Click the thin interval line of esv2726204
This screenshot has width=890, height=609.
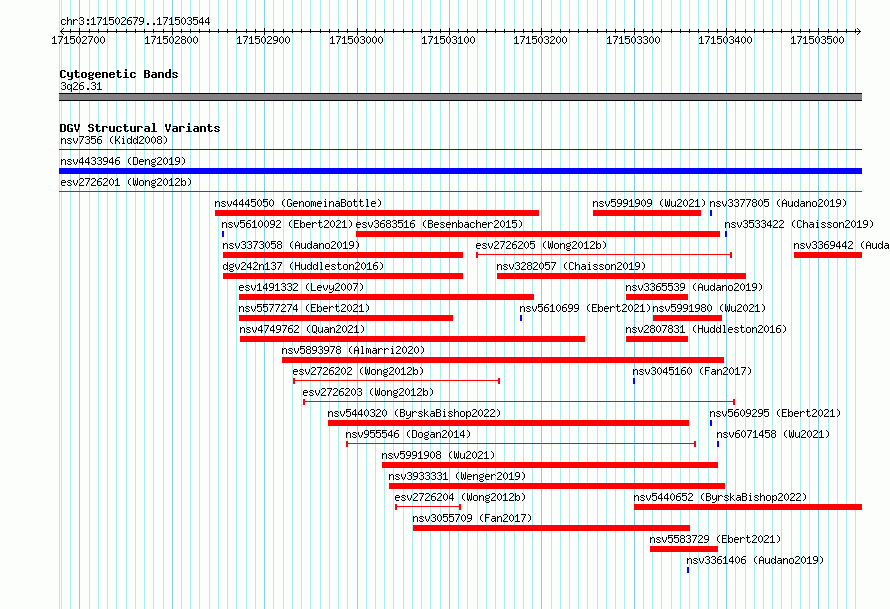pyautogui.click(x=428, y=507)
